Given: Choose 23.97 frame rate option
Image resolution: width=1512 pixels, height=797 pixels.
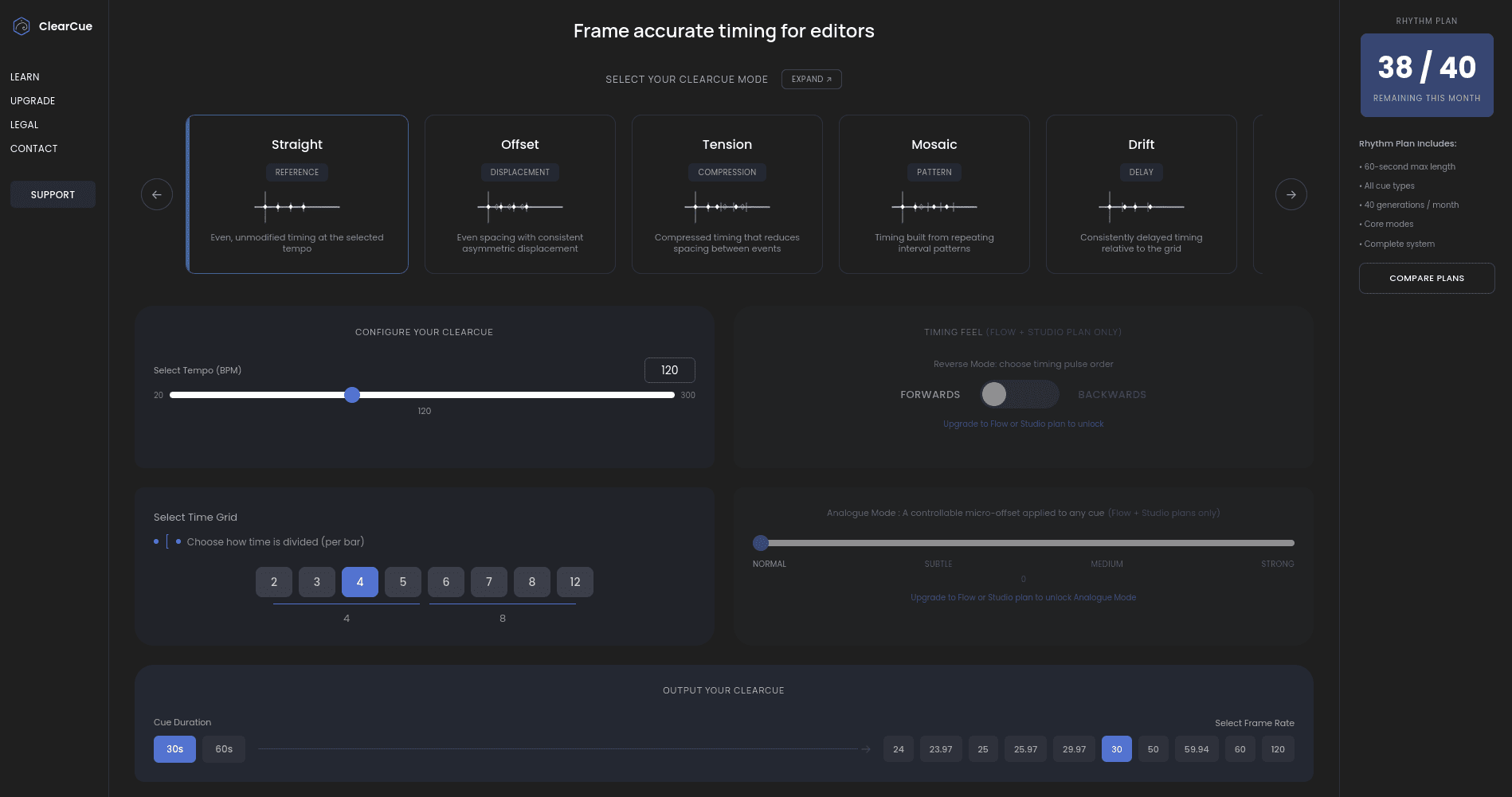Looking at the screenshot, I should pyautogui.click(x=940, y=749).
